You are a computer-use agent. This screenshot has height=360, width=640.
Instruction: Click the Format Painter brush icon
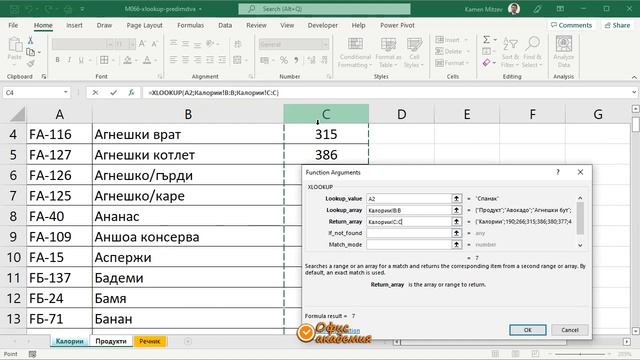coord(30,63)
